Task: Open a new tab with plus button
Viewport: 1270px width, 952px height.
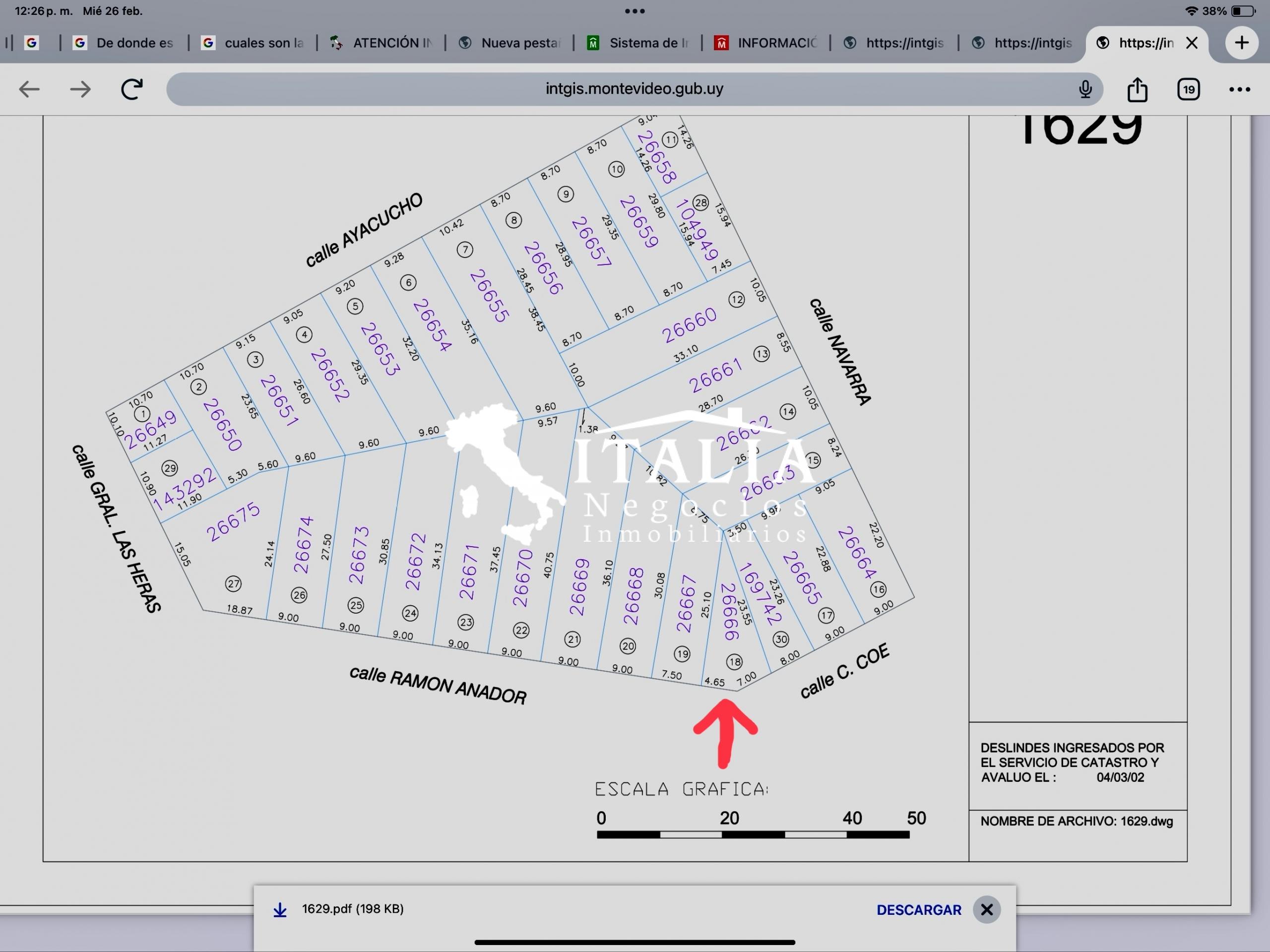Action: coord(1241,43)
